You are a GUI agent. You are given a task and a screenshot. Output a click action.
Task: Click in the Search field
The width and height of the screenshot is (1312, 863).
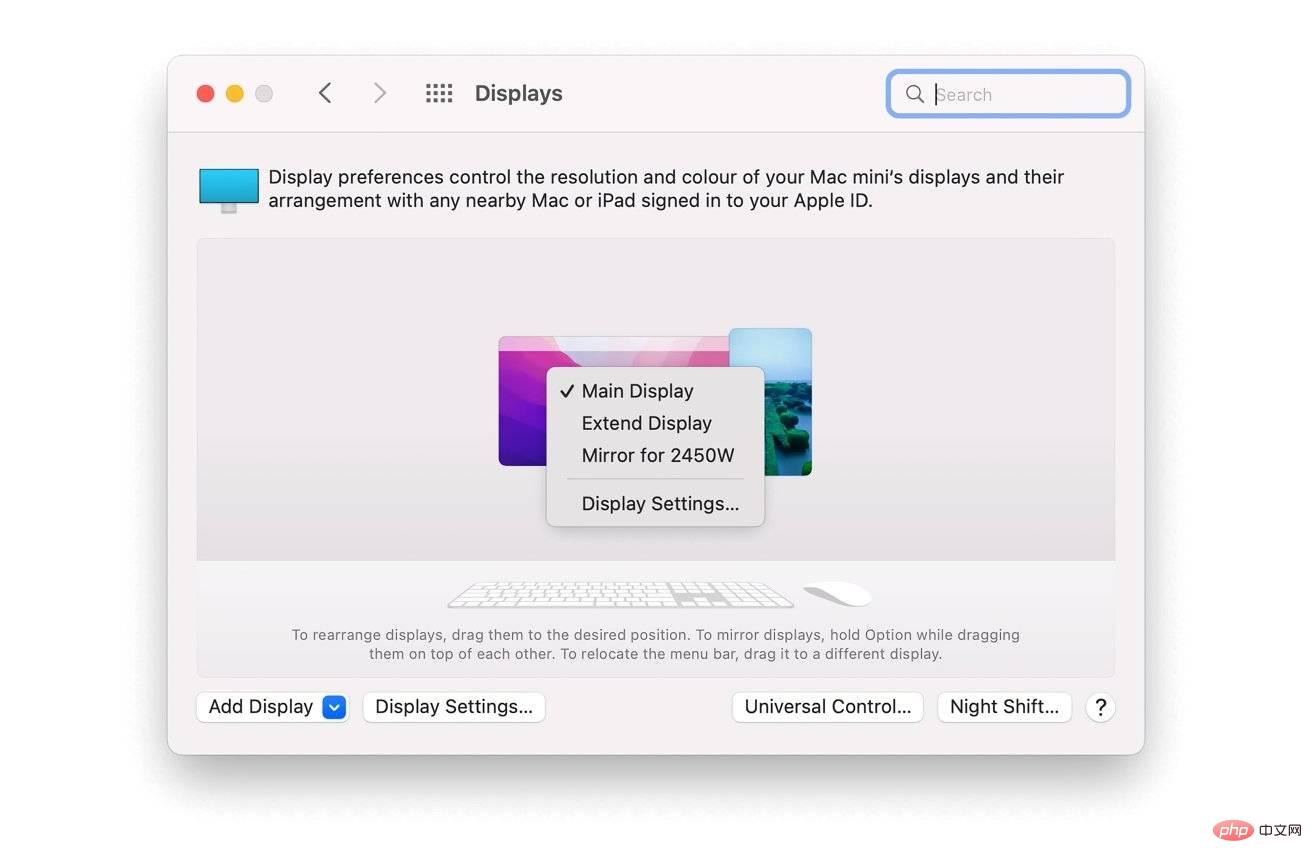(1008, 94)
